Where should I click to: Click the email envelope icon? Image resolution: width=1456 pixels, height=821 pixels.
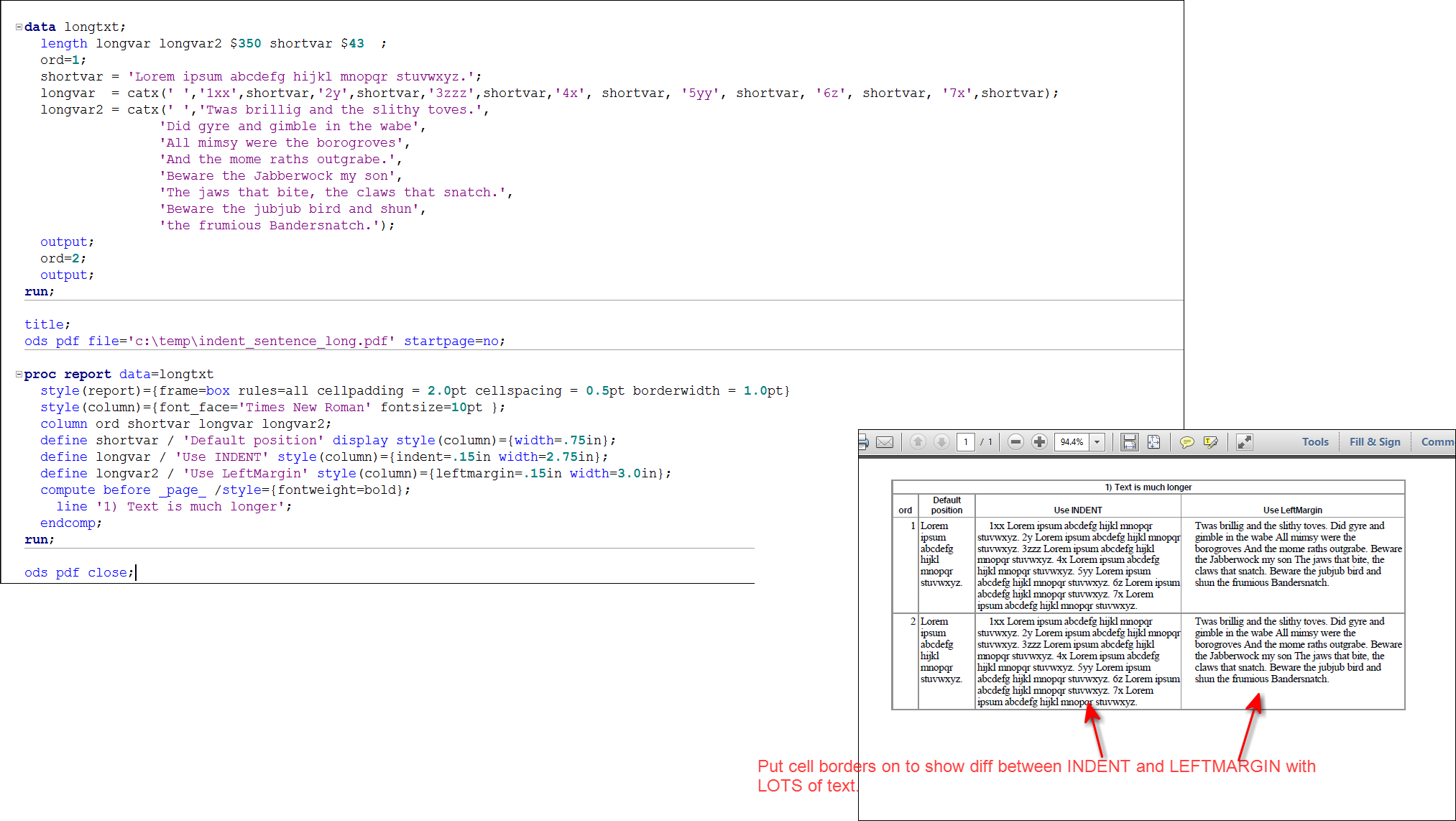[885, 442]
